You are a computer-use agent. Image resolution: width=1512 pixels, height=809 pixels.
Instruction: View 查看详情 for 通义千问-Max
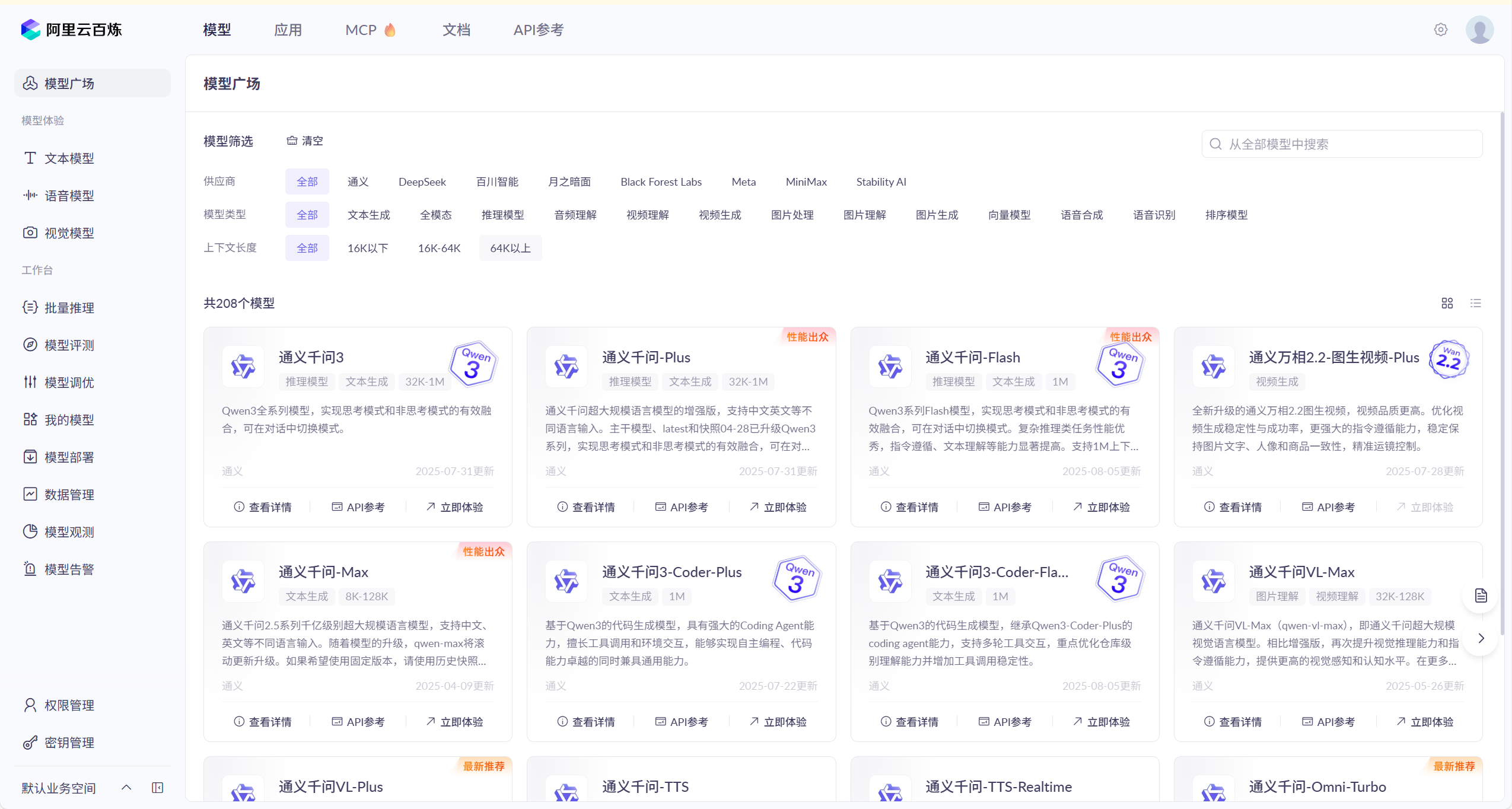262,722
